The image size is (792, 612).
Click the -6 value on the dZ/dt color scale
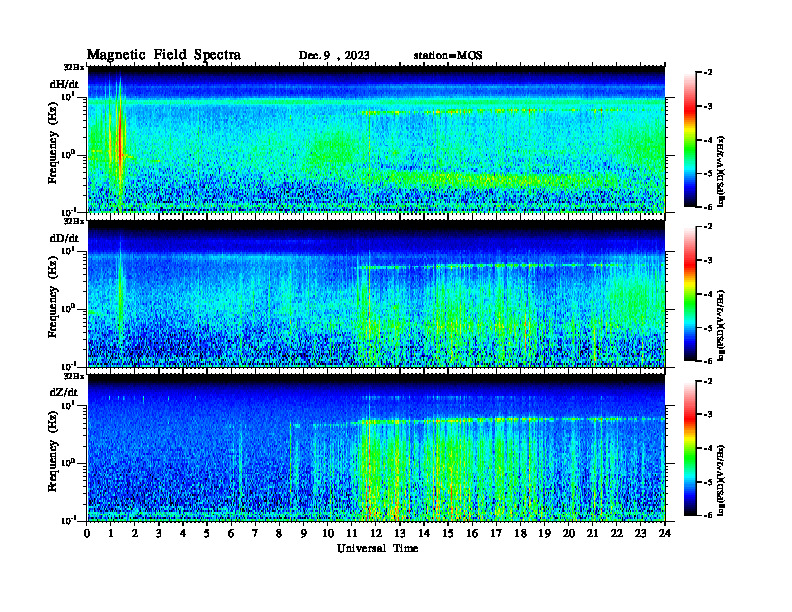click(708, 515)
